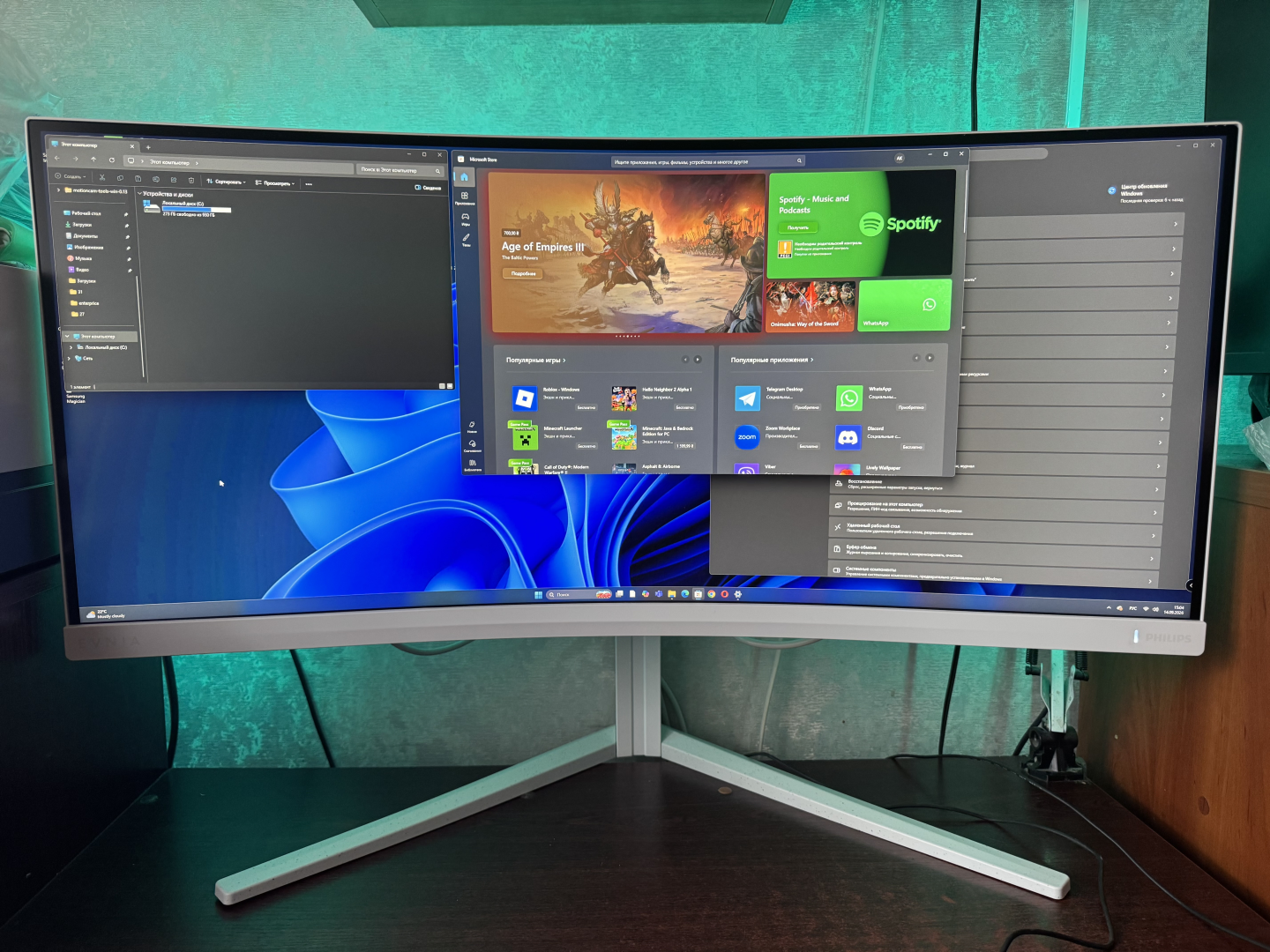Viewport: 1270px width, 952px height.
Task: Refresh the File Explorer view
Action: [111, 160]
